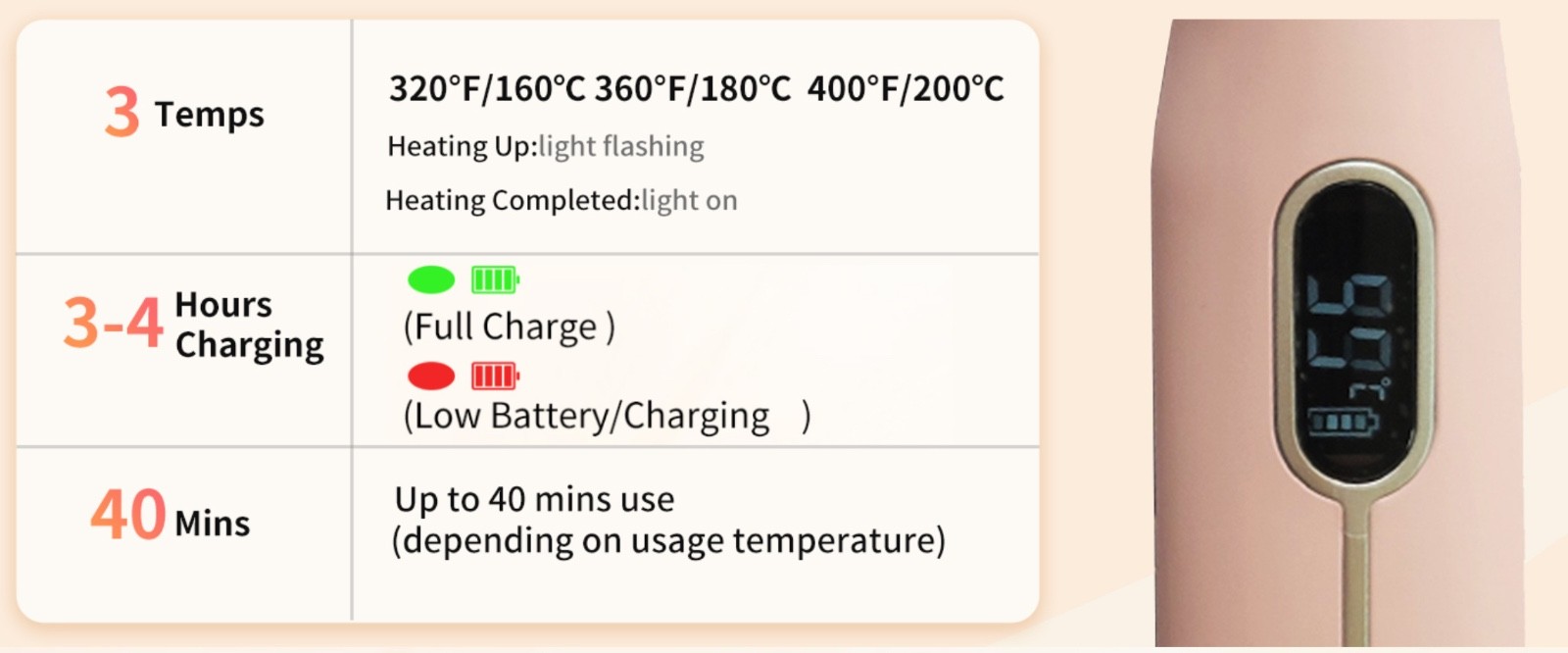Click the green full charge battery icon
Viewport: 1568px width, 653px height.
tap(495, 280)
